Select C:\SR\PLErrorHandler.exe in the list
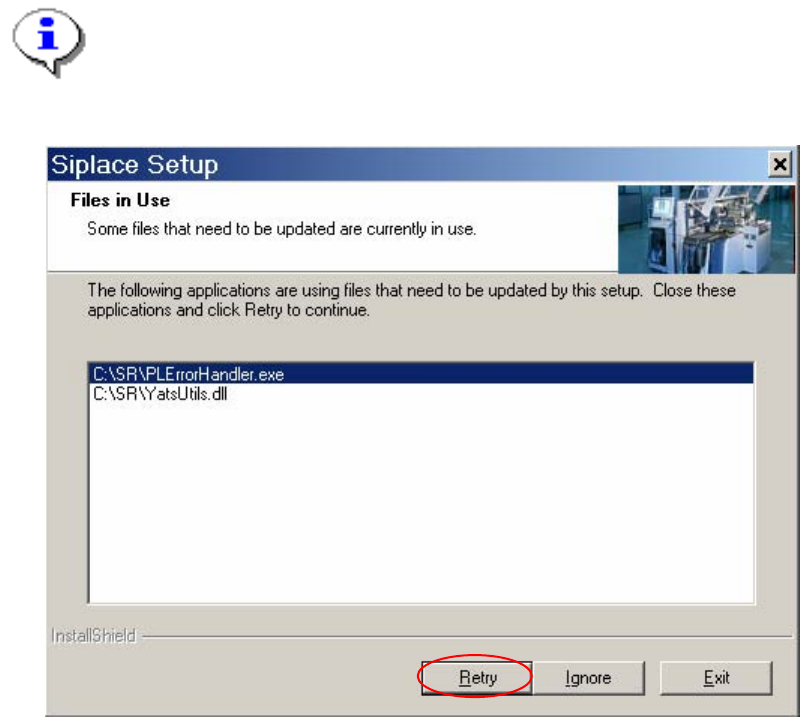 420,374
